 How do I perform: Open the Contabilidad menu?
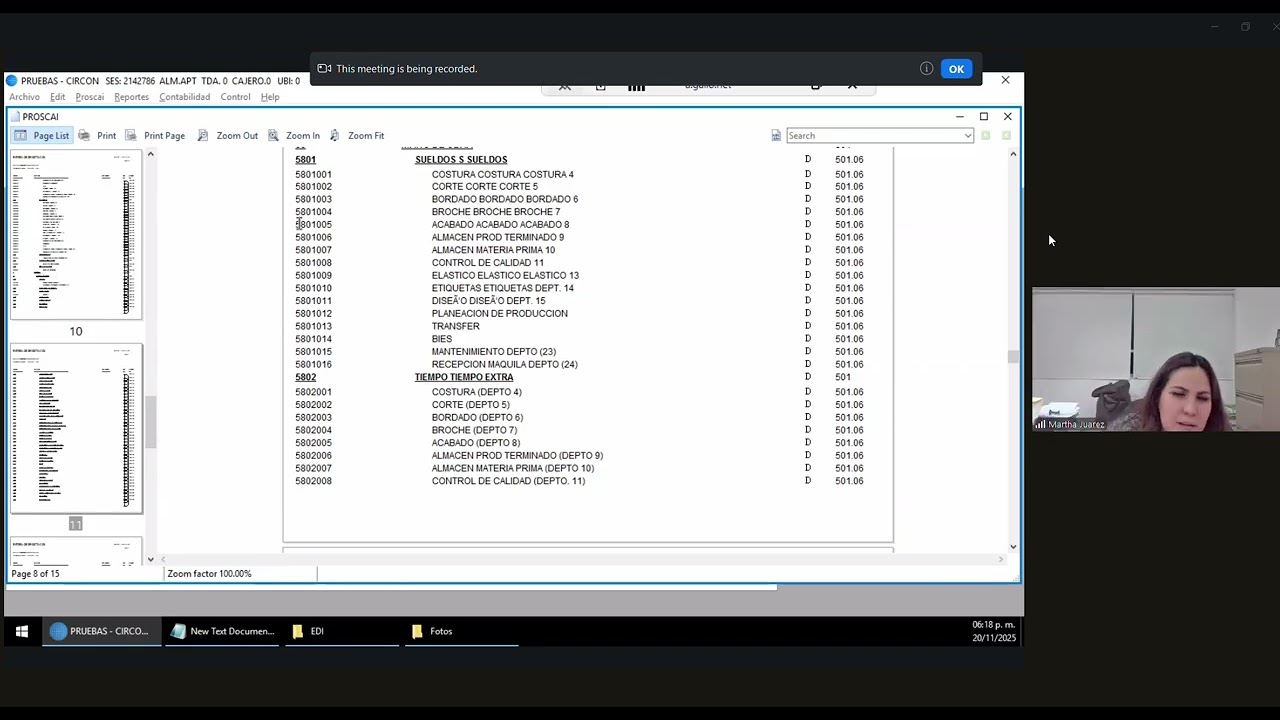(x=185, y=97)
